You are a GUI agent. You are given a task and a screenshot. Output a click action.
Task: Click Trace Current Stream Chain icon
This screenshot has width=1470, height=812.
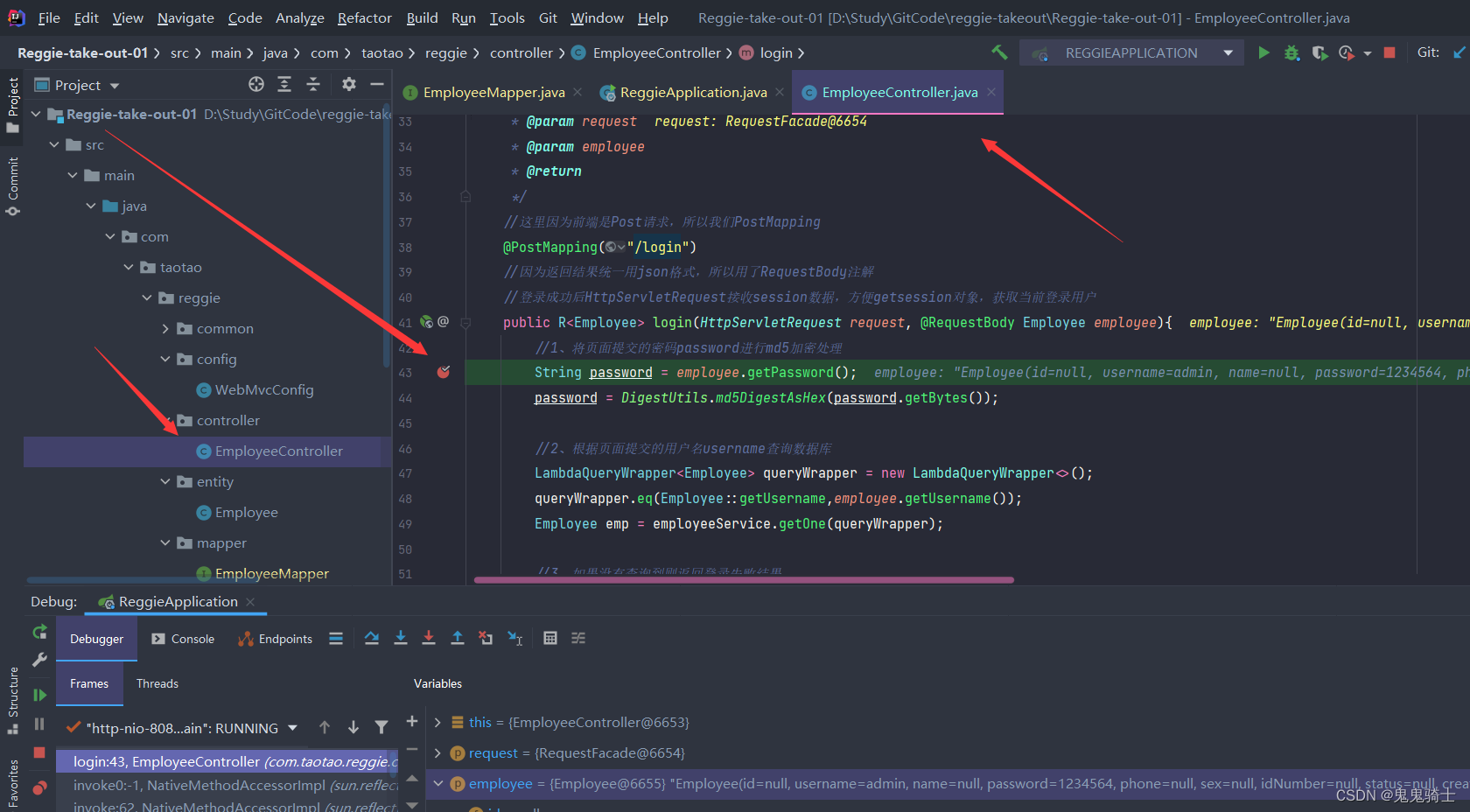click(x=578, y=639)
